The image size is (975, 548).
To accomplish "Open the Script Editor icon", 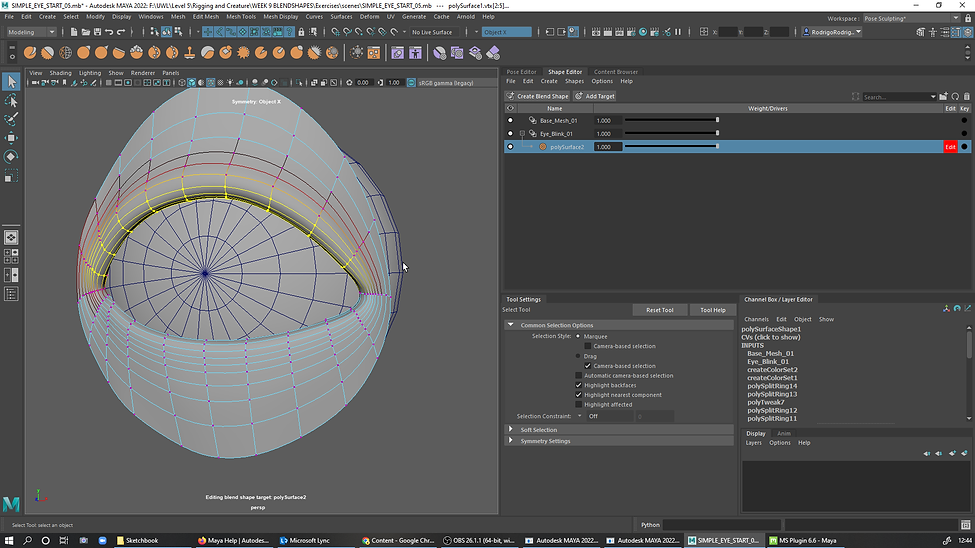I will (x=965, y=525).
